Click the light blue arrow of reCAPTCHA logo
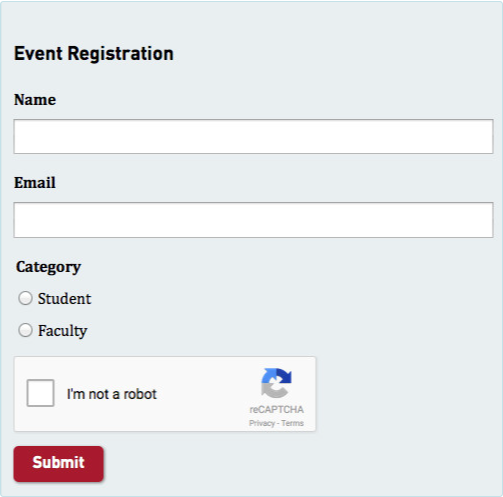 pyautogui.click(x=269, y=375)
